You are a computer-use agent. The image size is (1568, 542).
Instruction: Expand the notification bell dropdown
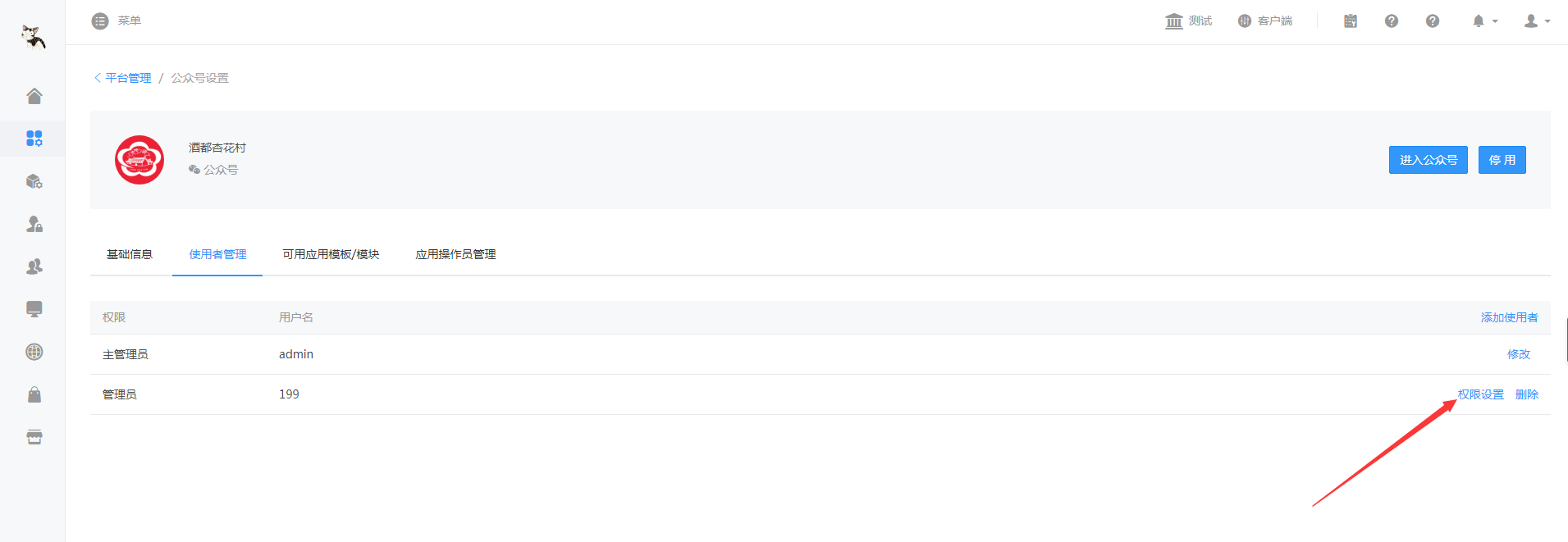coord(1484,21)
